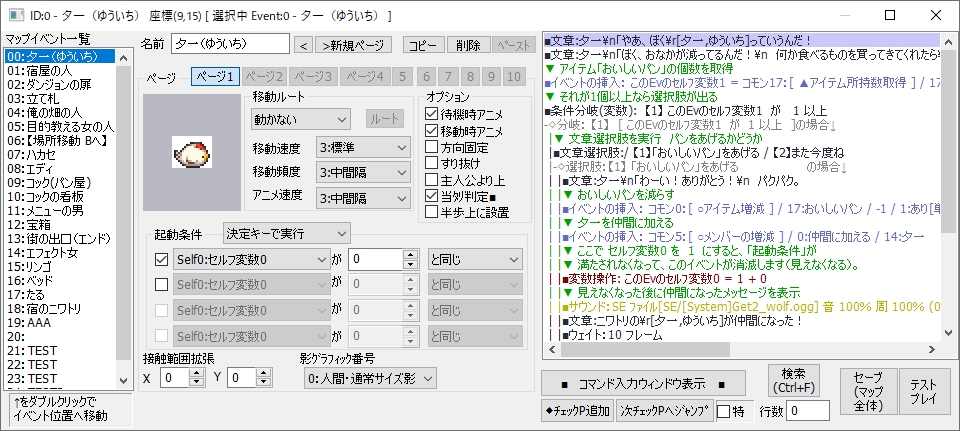The image size is (960, 431).
Task: Click セーブ(マップ全体) button
Action: pos(869,393)
